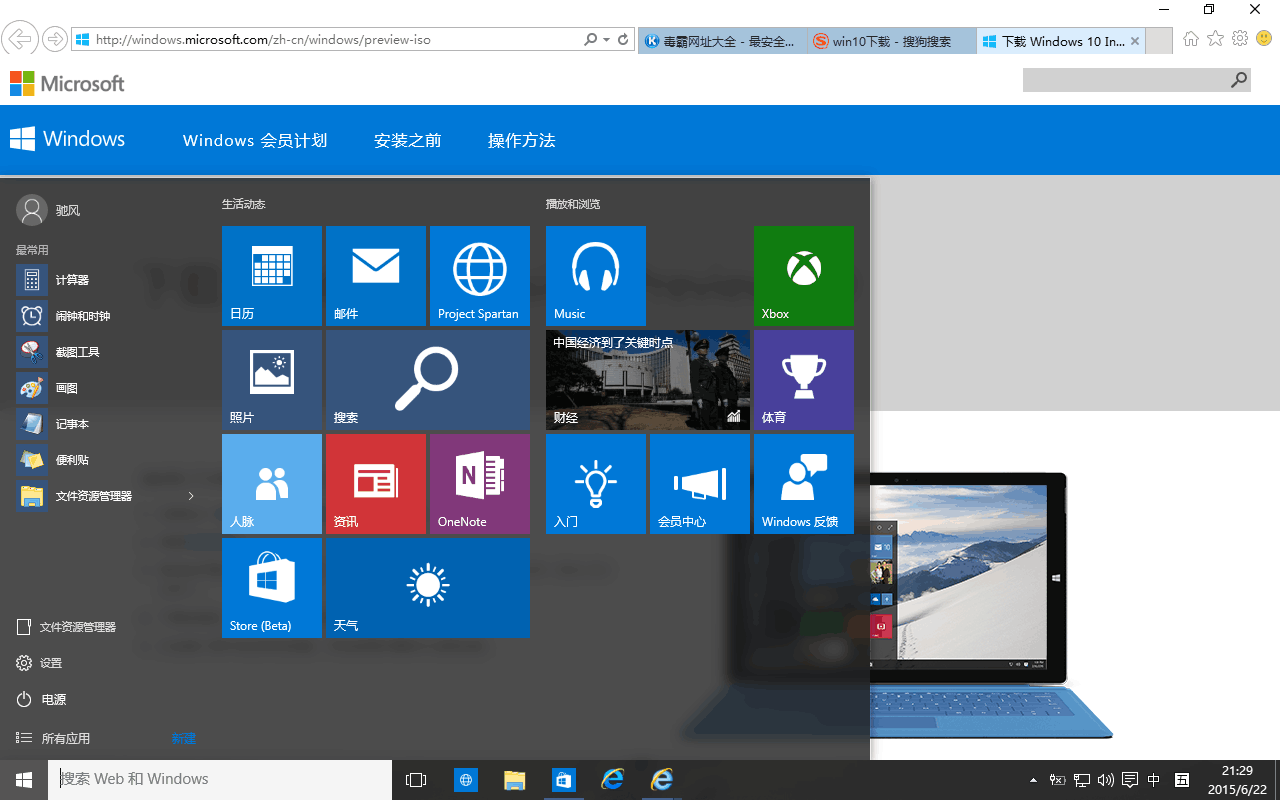The width and height of the screenshot is (1280, 800).
Task: Open the Windows 会员计划 nav link
Action: [x=255, y=141]
